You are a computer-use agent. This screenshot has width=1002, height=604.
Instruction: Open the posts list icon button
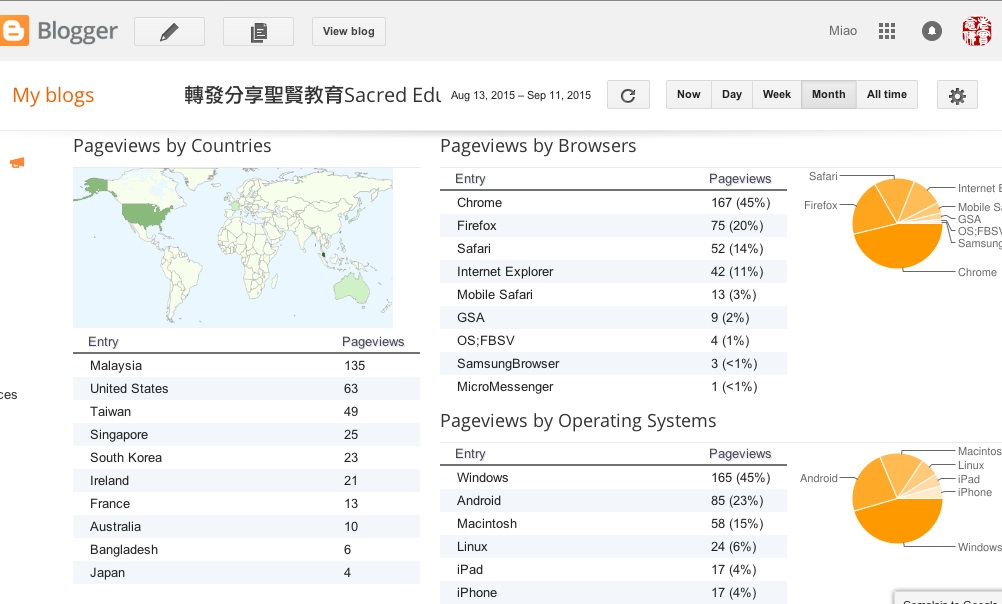[258, 31]
